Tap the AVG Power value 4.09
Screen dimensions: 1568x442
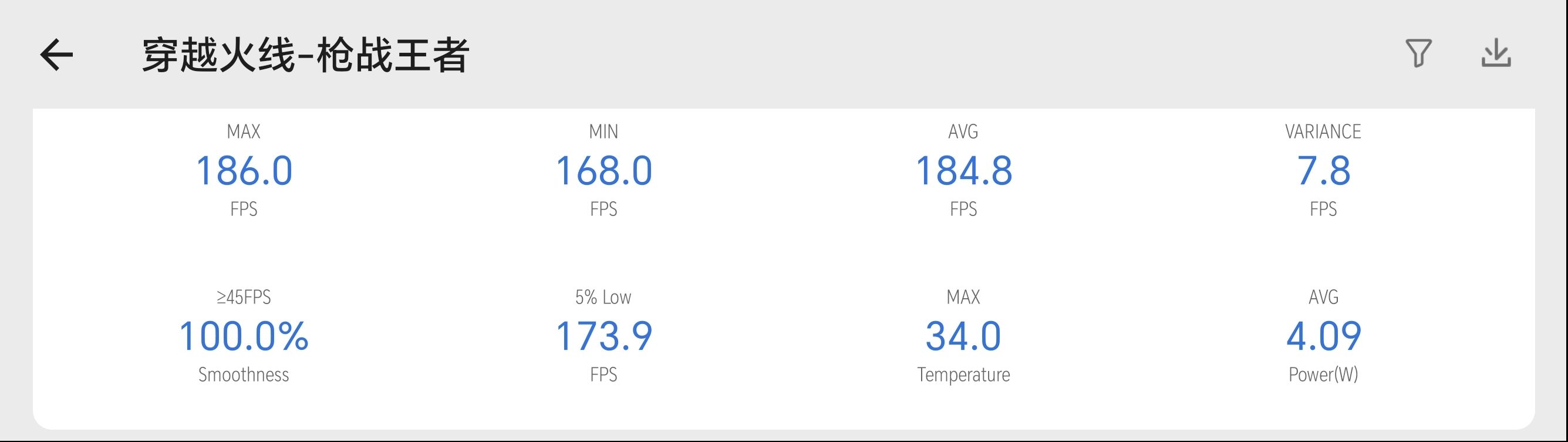pos(1323,336)
